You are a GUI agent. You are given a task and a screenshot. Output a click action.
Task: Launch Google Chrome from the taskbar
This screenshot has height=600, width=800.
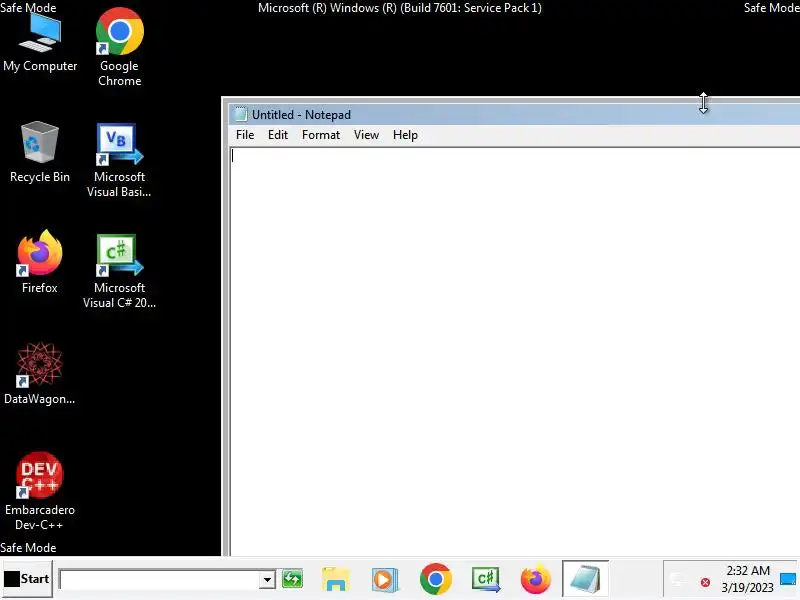436,579
